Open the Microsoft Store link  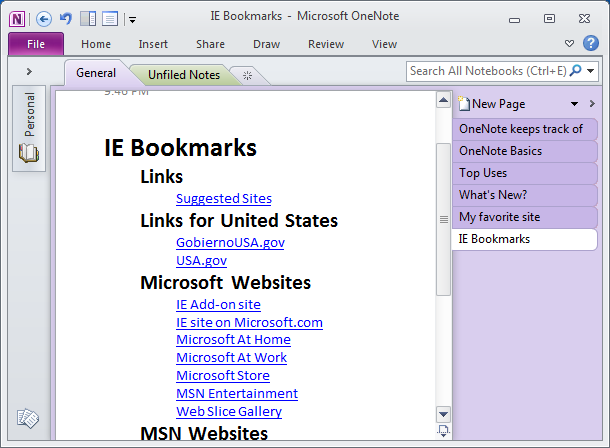[223, 376]
